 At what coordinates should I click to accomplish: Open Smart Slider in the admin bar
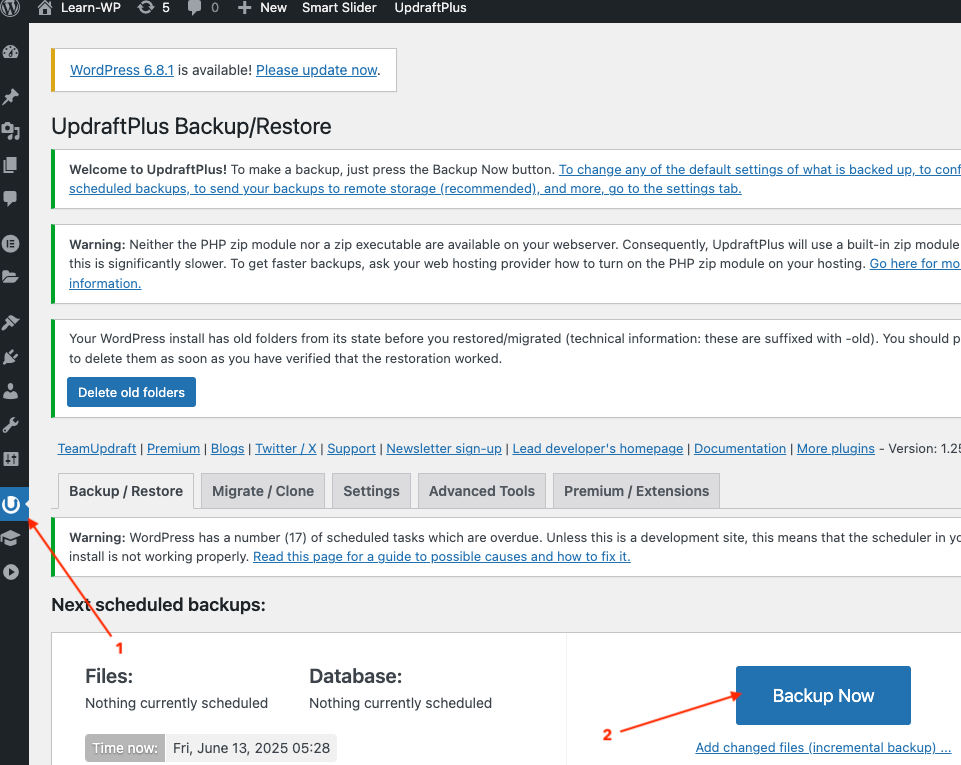[x=339, y=7]
